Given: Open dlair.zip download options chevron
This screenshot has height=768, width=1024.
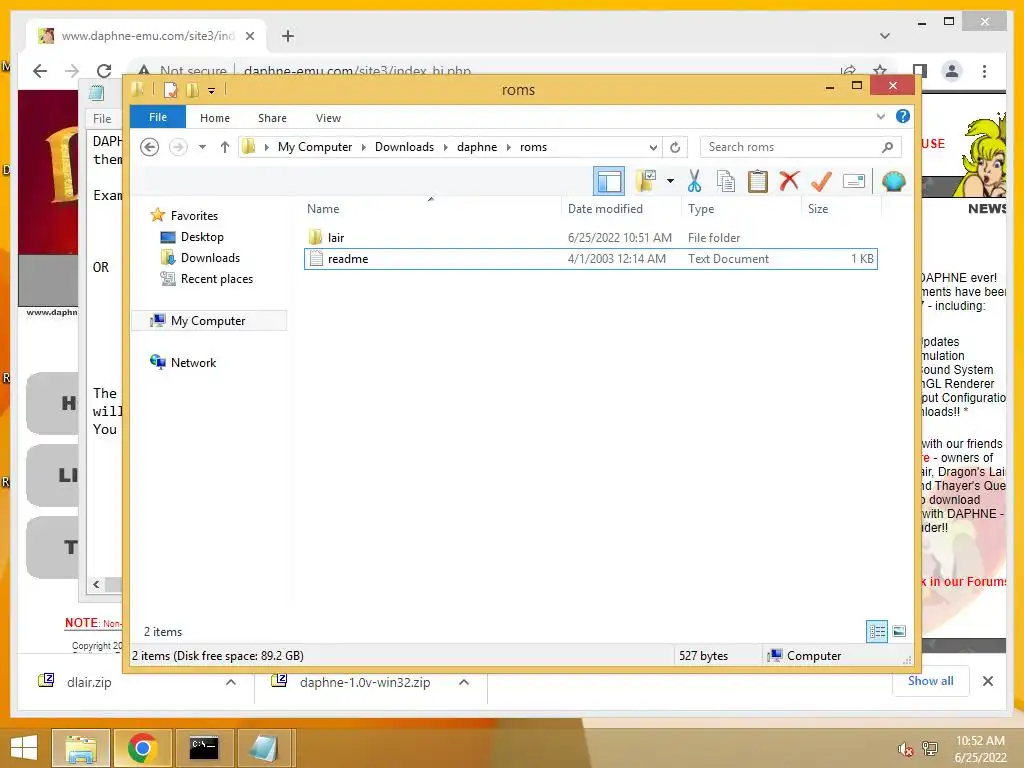Looking at the screenshot, I should [231, 682].
